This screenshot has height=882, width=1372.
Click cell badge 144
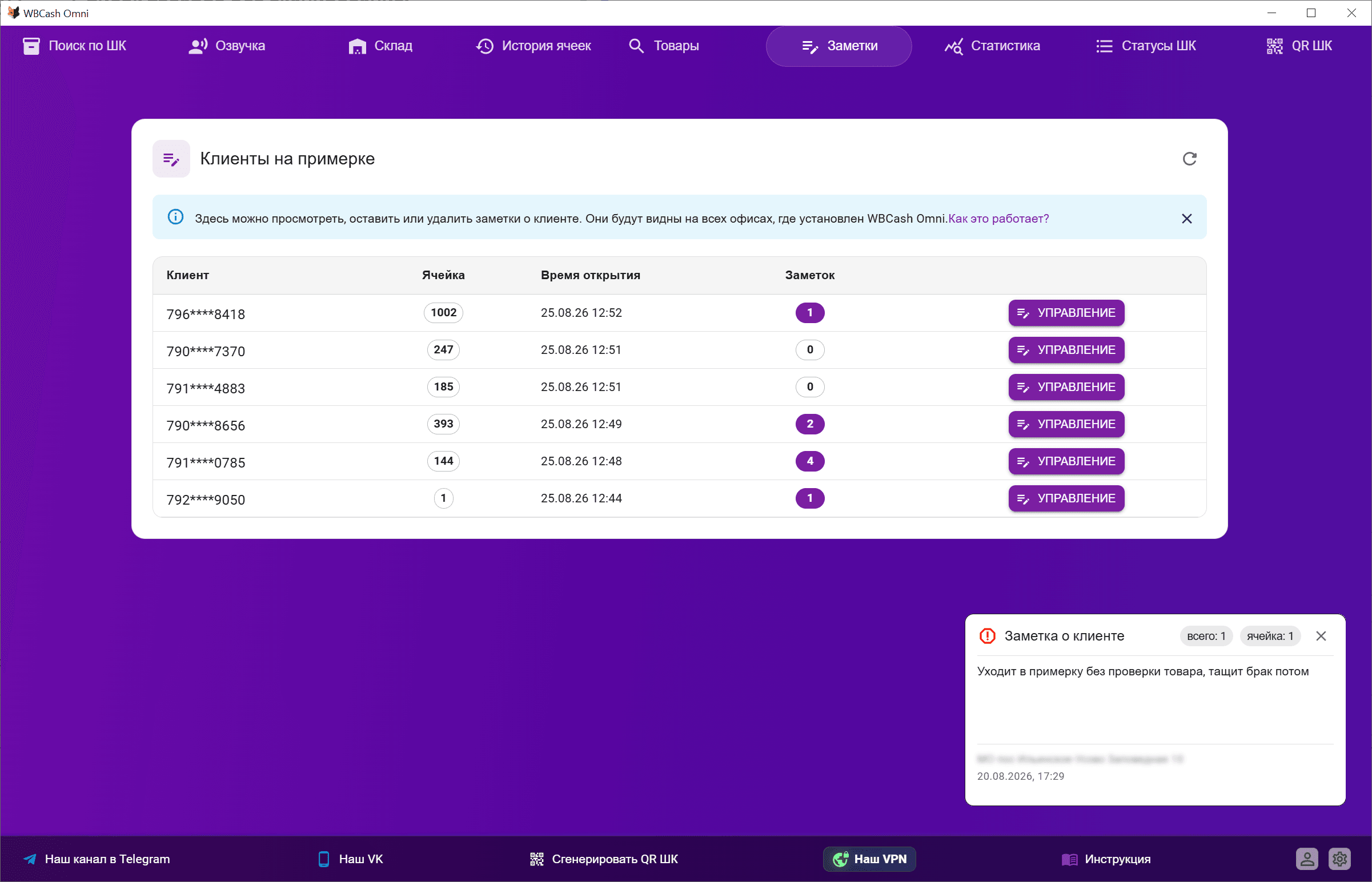coord(443,462)
